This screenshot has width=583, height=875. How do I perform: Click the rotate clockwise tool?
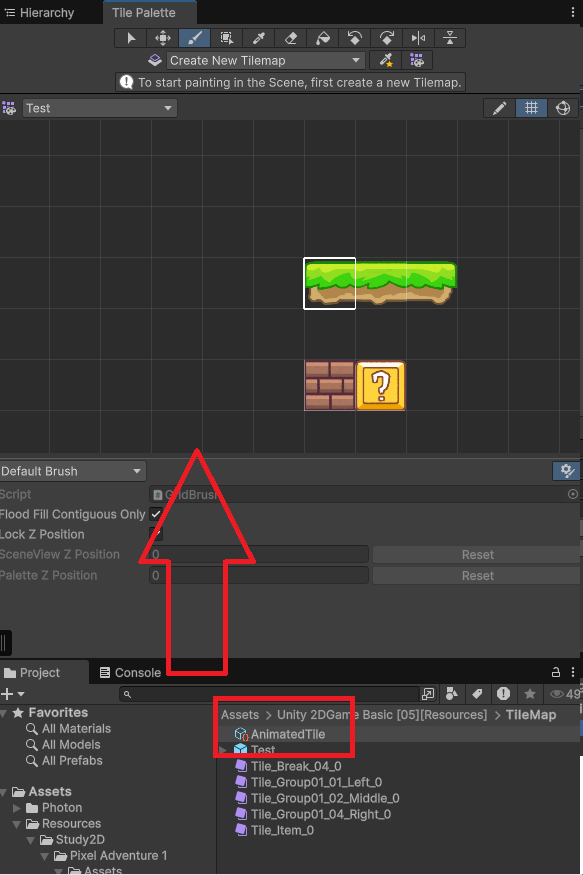pyautogui.click(x=387, y=38)
